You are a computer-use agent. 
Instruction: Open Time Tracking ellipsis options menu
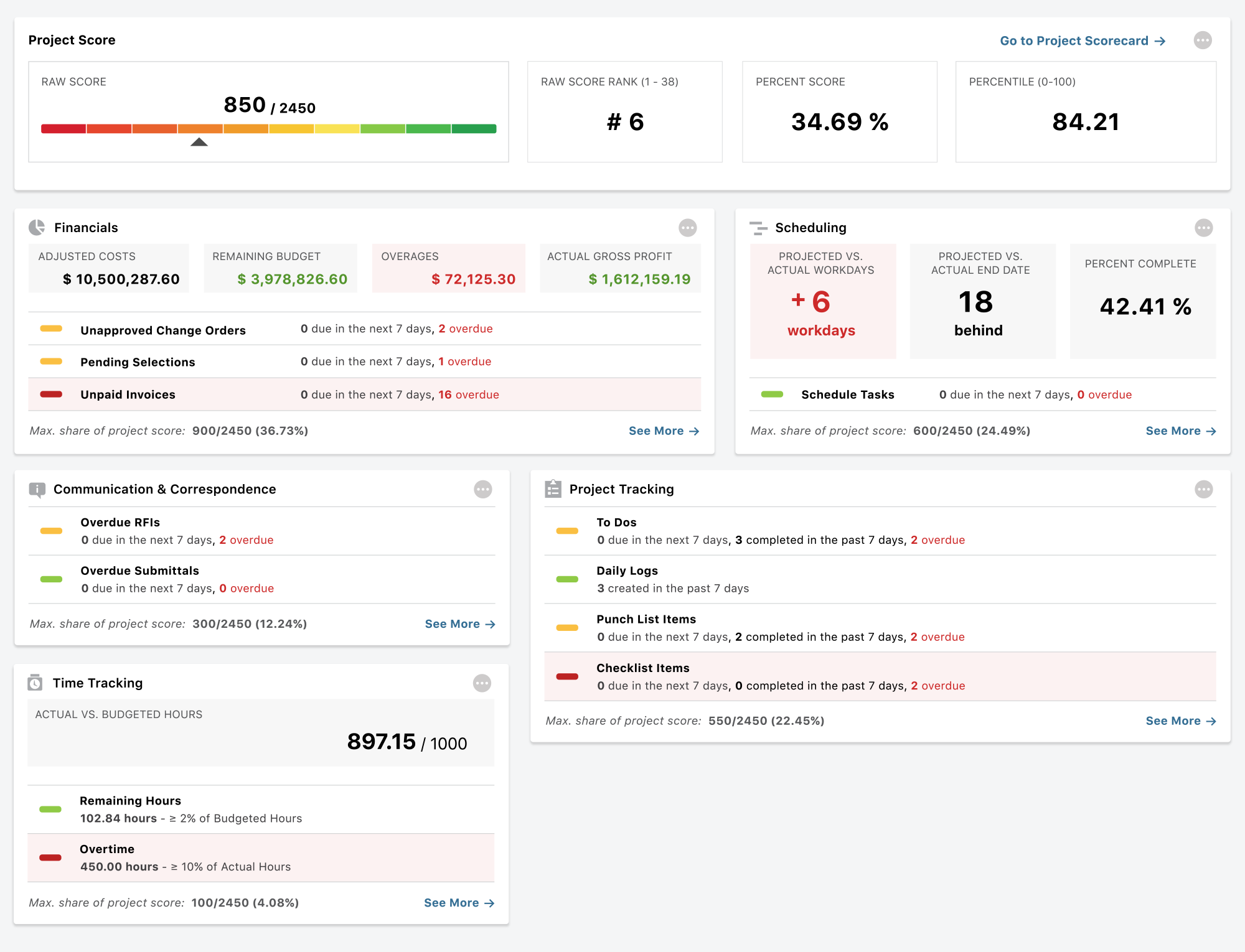[x=482, y=683]
